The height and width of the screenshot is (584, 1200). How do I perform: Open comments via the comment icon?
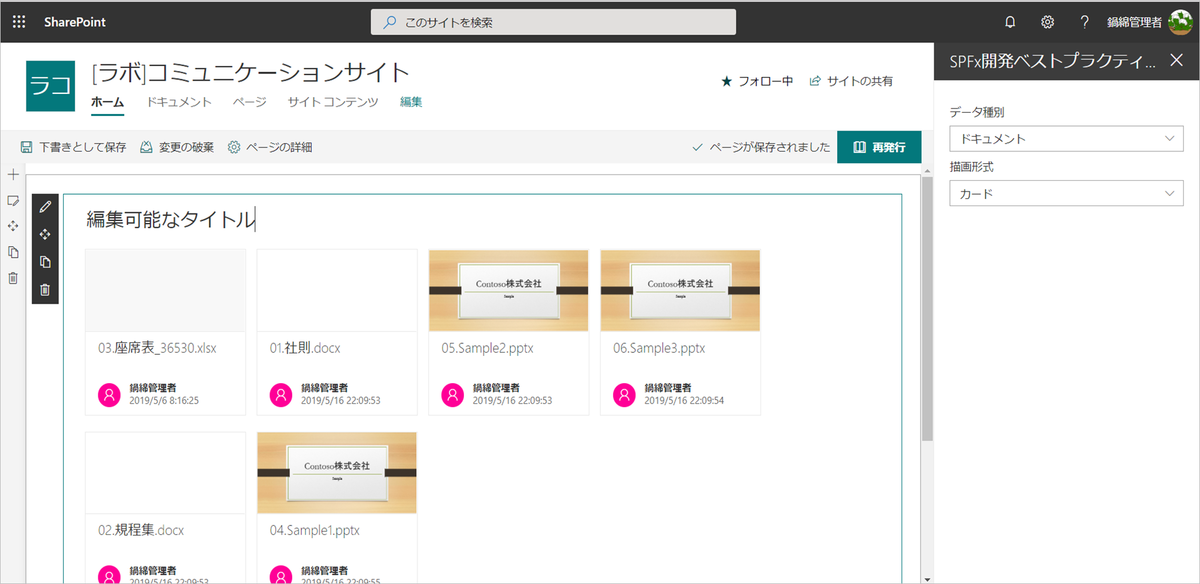coord(13,201)
